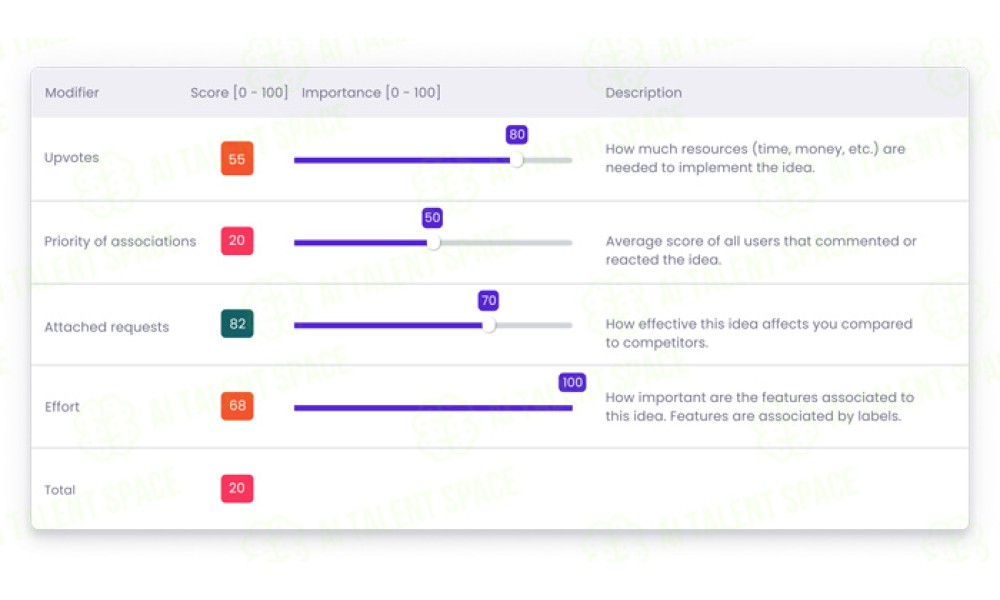
Task: Click the green 82 Attached requests score badge
Action: point(237,323)
